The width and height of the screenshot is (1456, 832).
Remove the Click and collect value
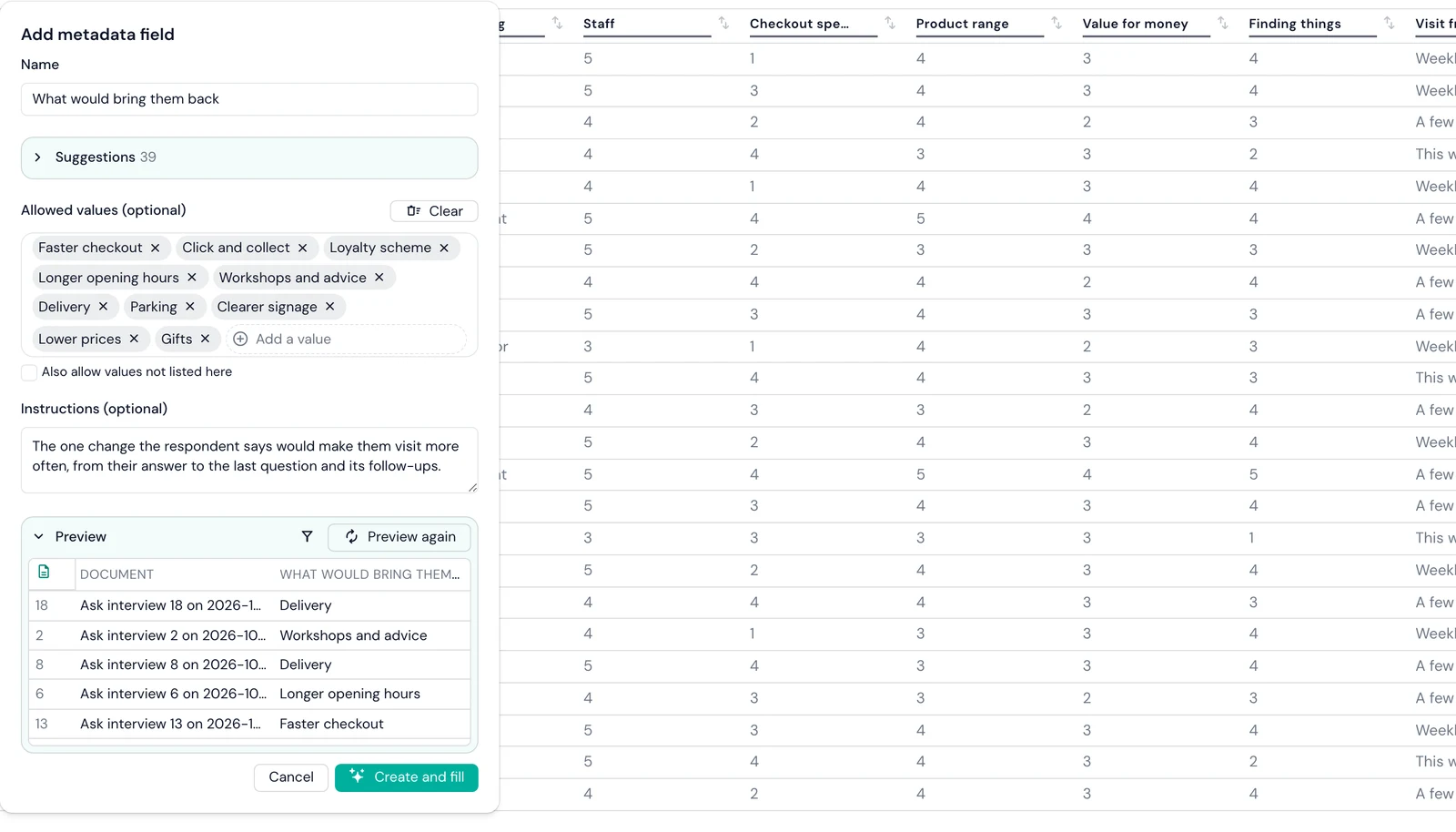[303, 248]
